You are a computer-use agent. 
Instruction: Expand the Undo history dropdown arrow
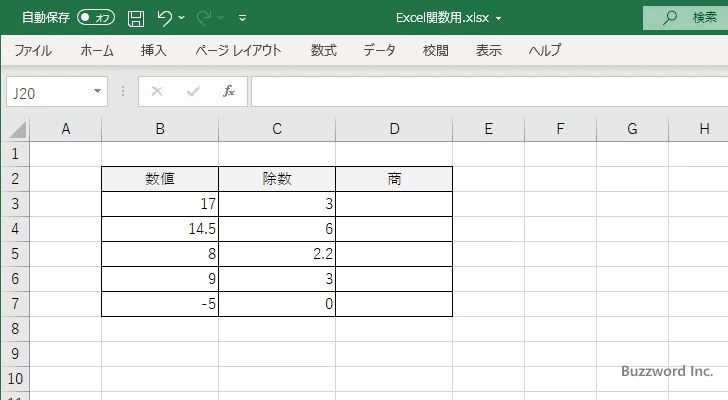click(182, 18)
